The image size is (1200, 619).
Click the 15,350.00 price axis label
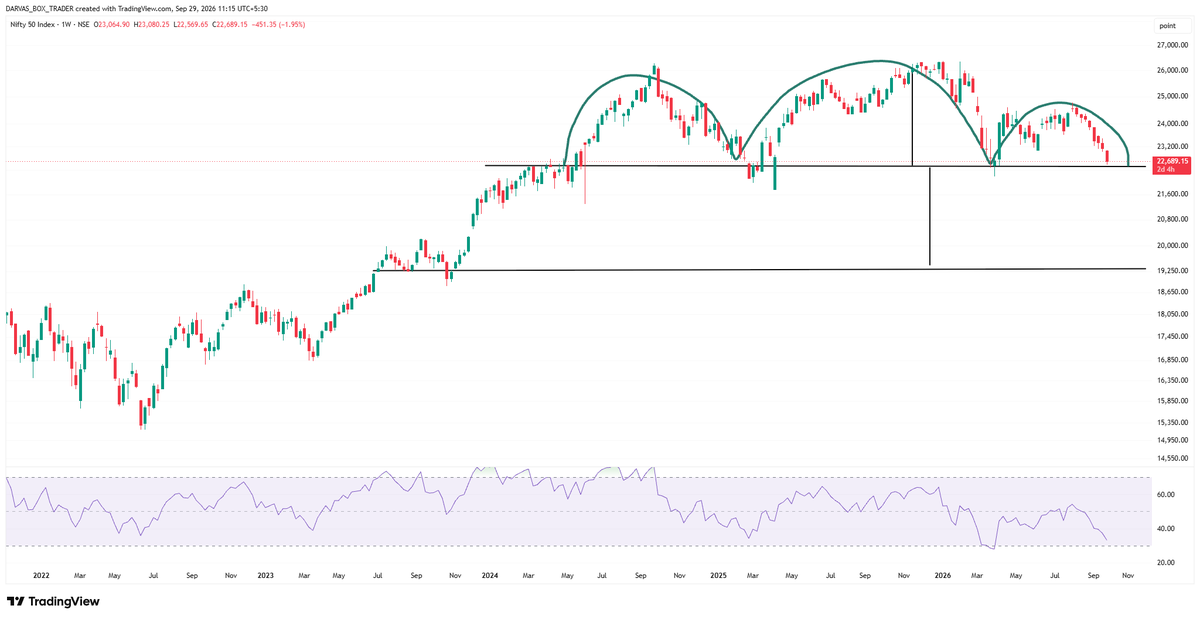[x=1172, y=422]
